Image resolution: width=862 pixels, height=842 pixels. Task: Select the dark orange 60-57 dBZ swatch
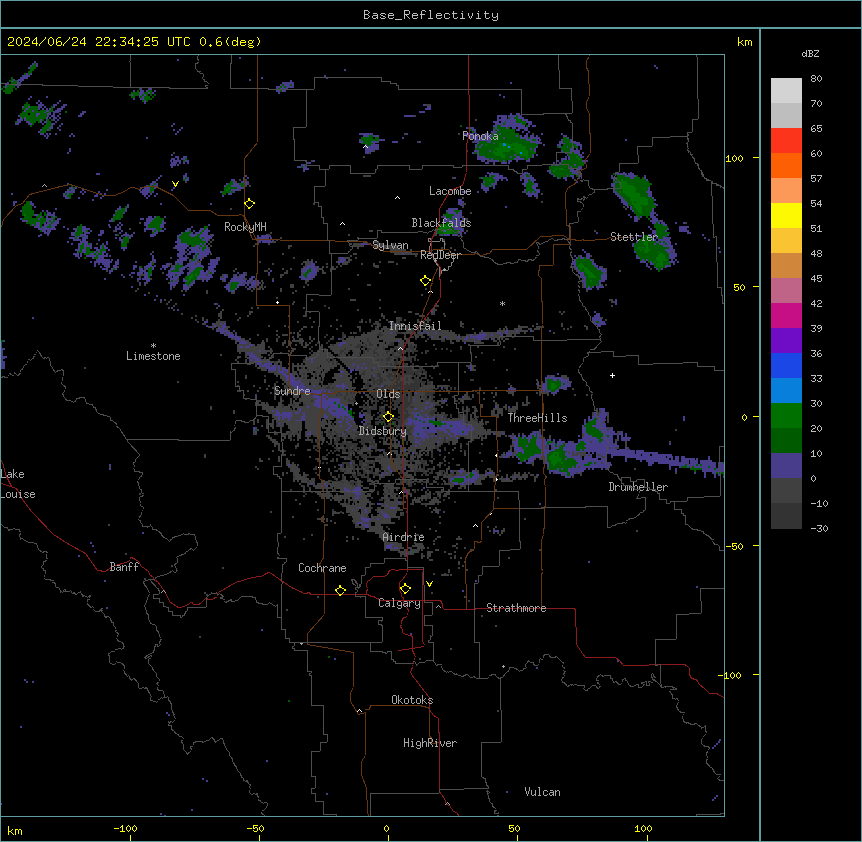tap(786, 165)
